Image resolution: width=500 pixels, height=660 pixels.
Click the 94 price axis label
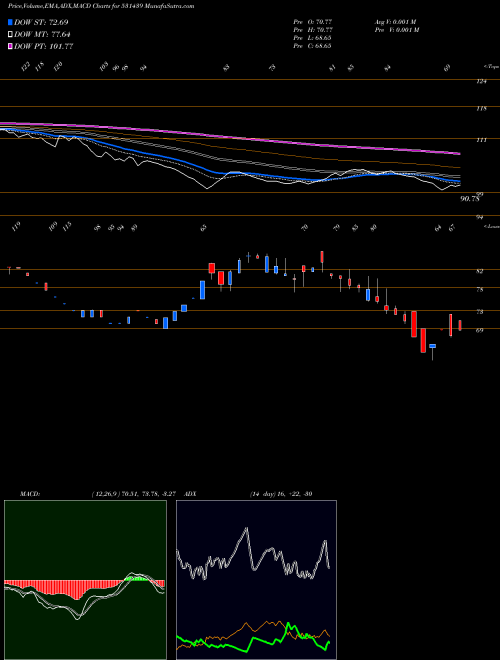click(480, 218)
